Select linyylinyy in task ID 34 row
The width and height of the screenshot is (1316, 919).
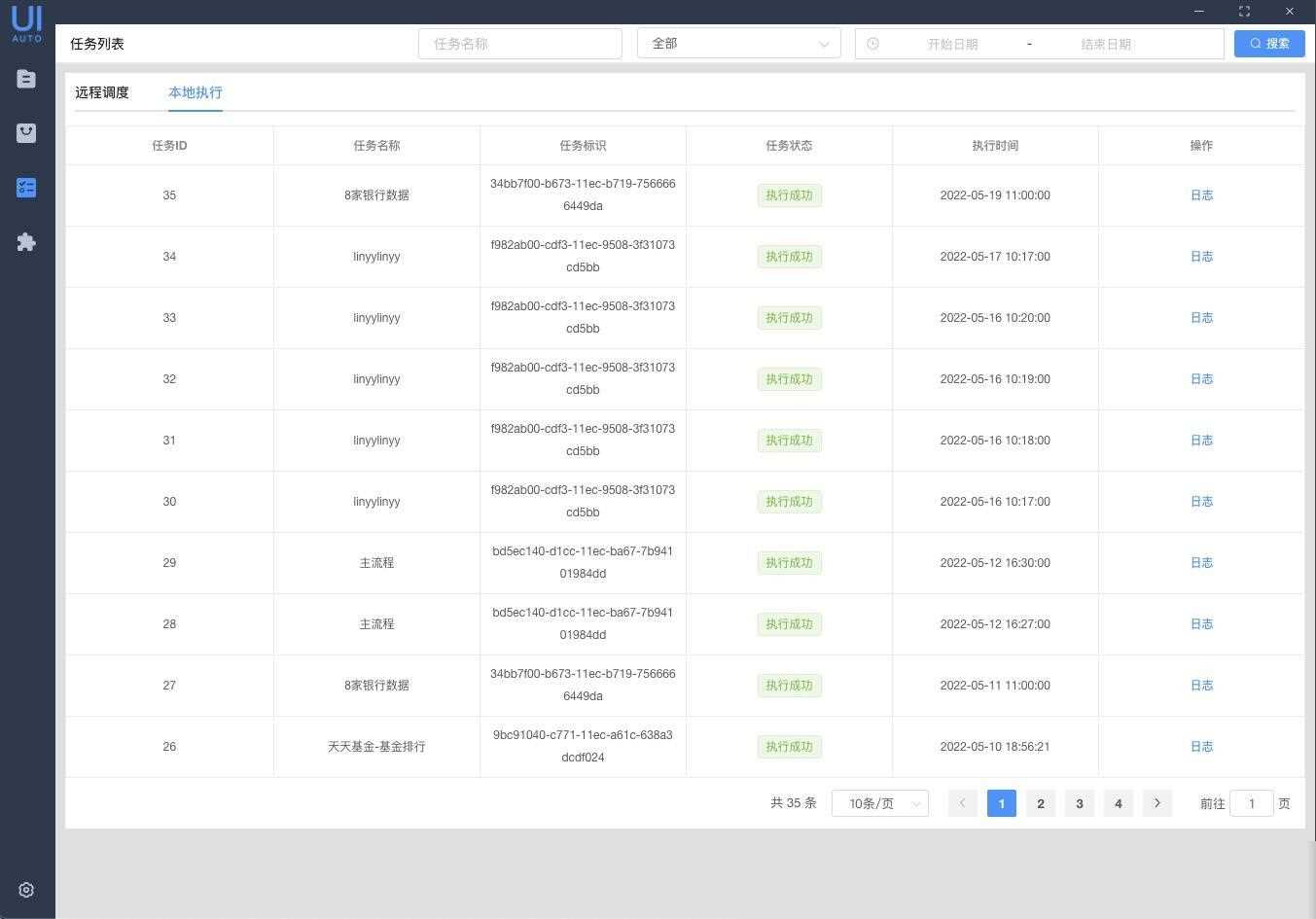point(376,257)
